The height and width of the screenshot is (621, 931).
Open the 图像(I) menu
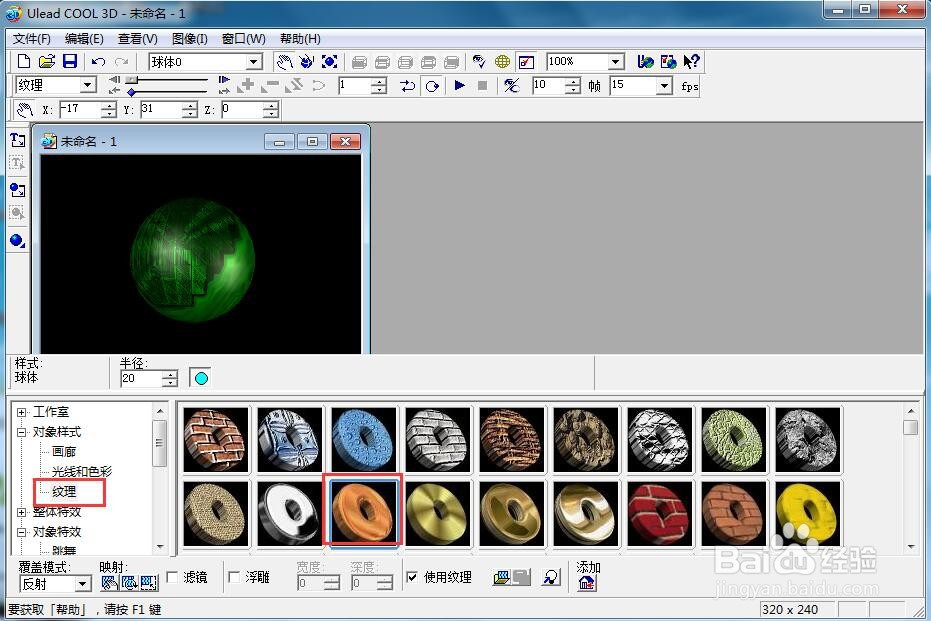(x=189, y=39)
